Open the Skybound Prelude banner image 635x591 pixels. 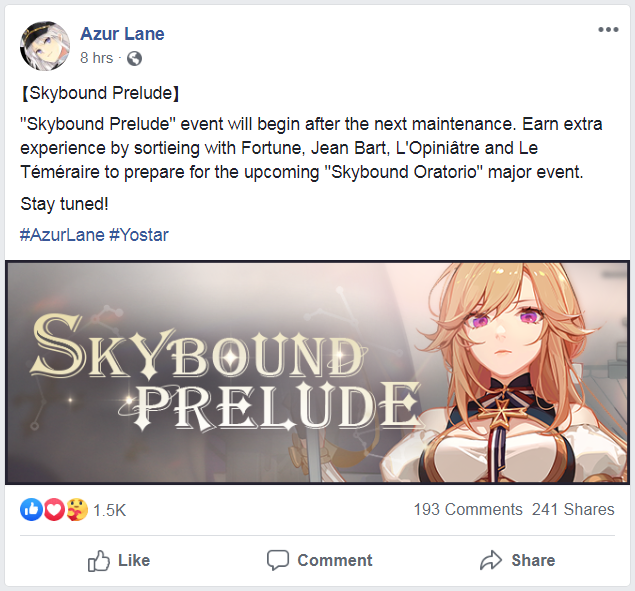pyautogui.click(x=318, y=372)
